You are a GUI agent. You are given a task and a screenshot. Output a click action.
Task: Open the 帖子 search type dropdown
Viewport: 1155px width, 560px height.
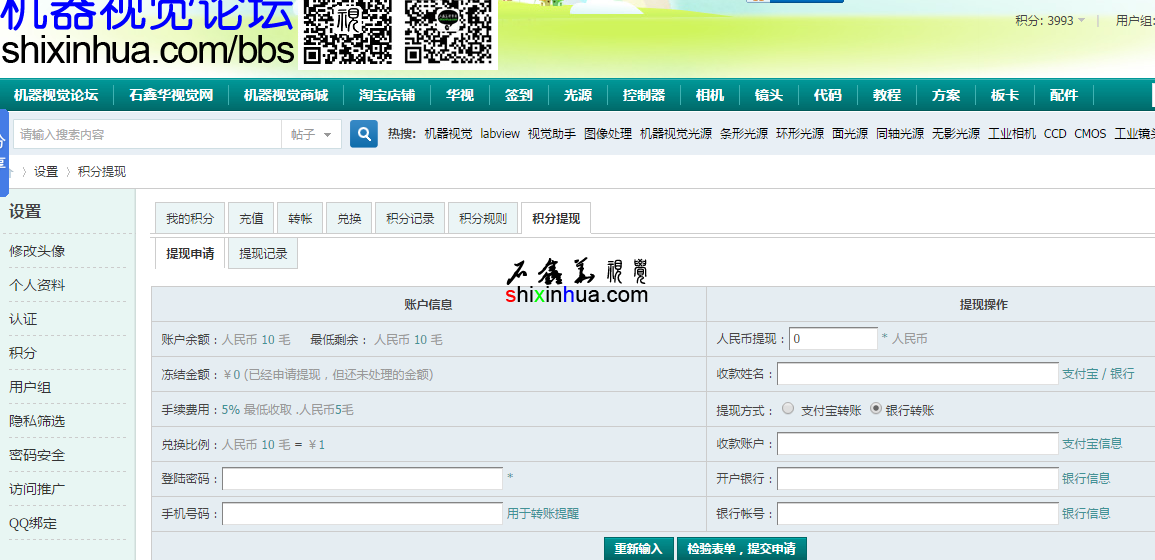pyautogui.click(x=311, y=134)
